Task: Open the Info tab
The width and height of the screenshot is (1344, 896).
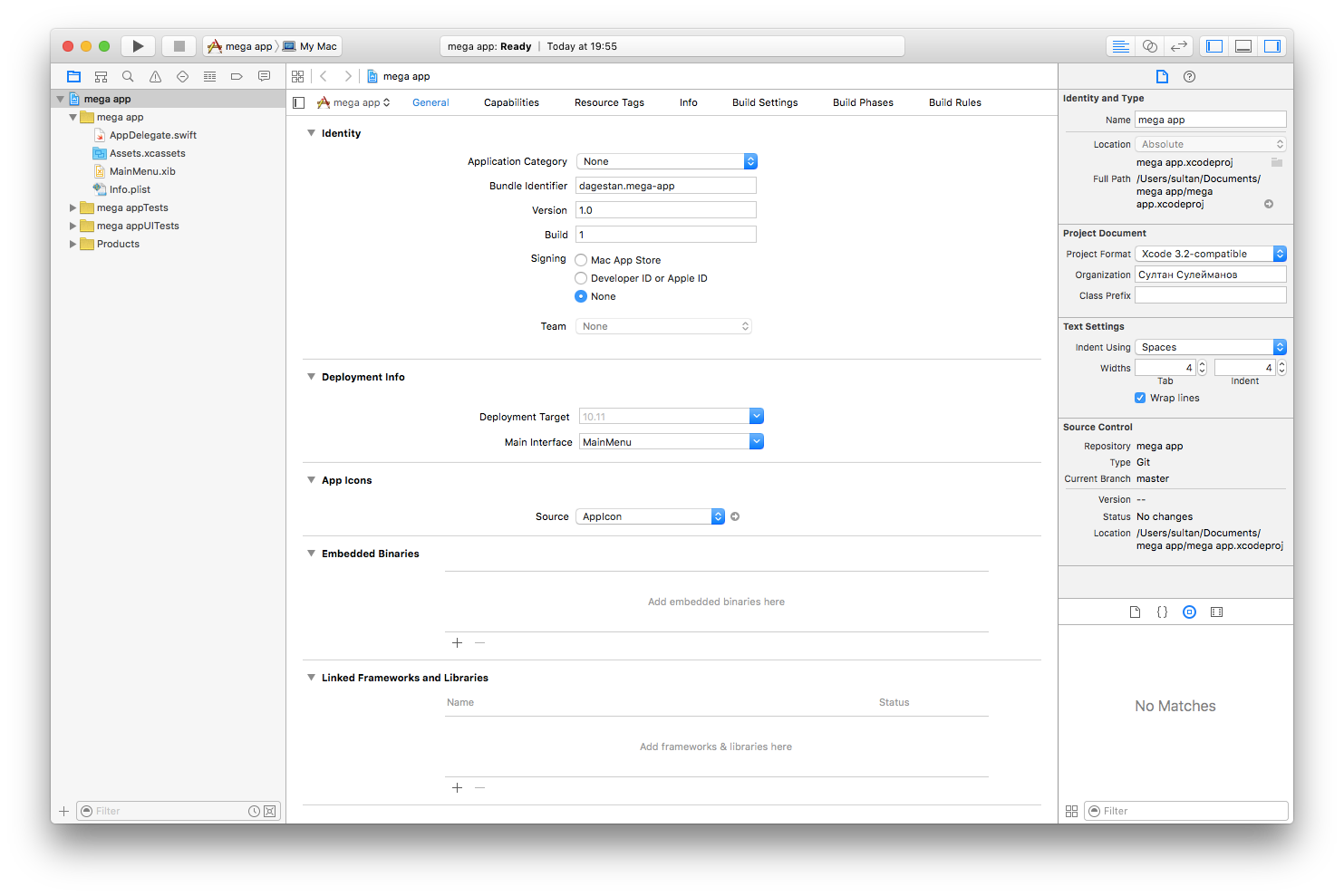Action: 689,103
